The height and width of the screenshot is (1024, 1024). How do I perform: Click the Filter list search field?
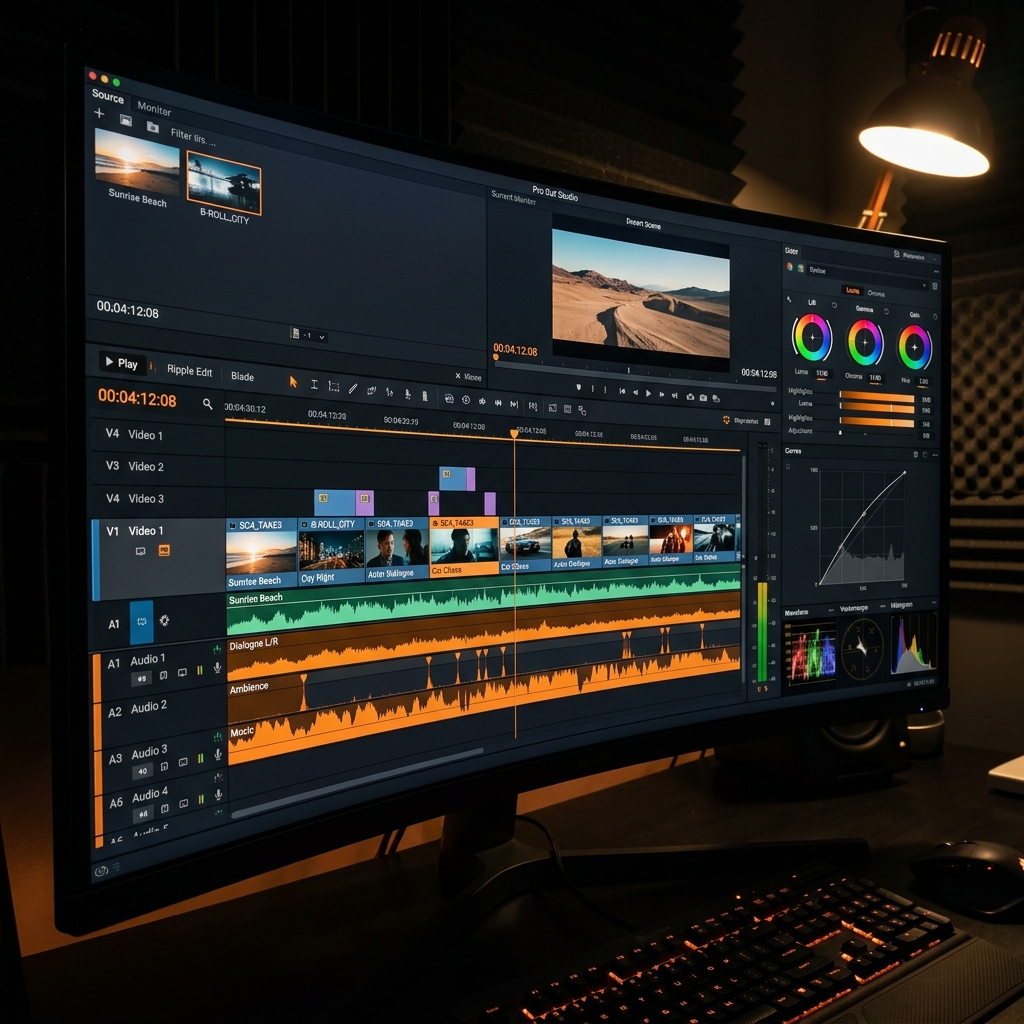click(193, 137)
